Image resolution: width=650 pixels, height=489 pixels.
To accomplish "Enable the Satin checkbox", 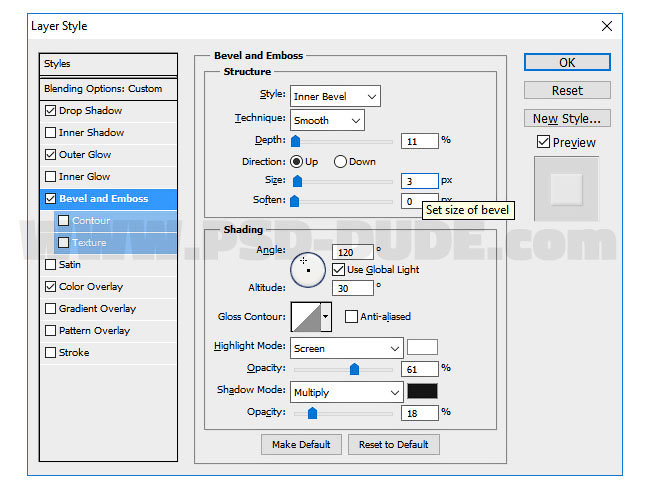I will point(50,264).
